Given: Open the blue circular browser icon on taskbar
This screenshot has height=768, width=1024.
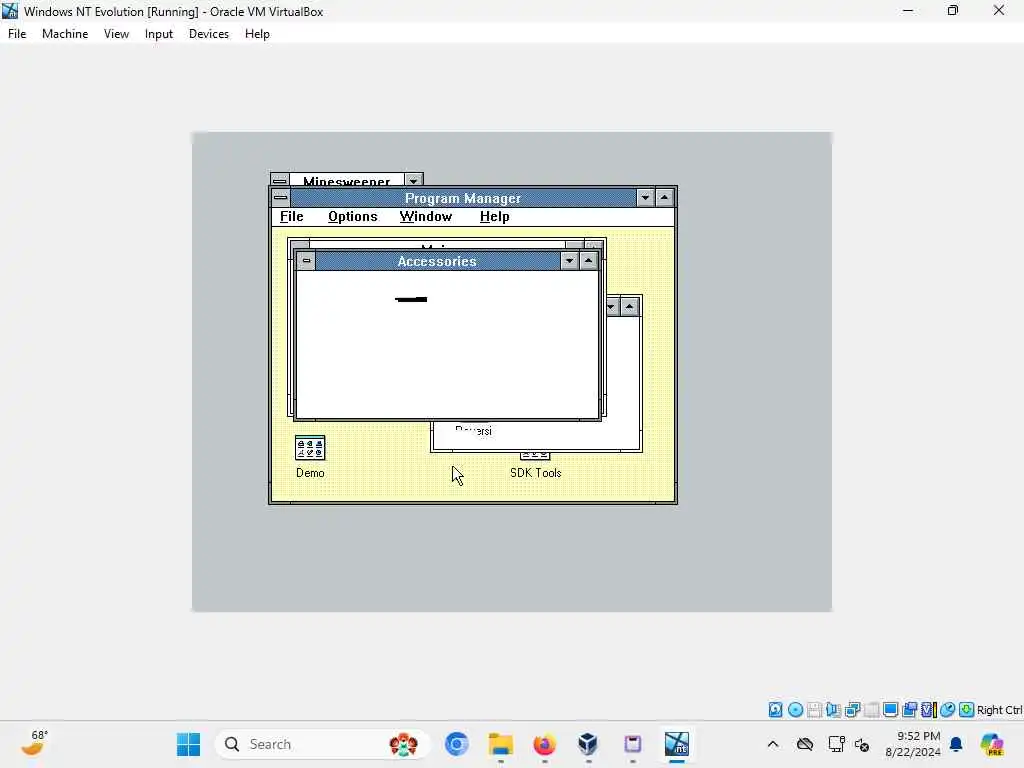Looking at the screenshot, I should click(456, 744).
